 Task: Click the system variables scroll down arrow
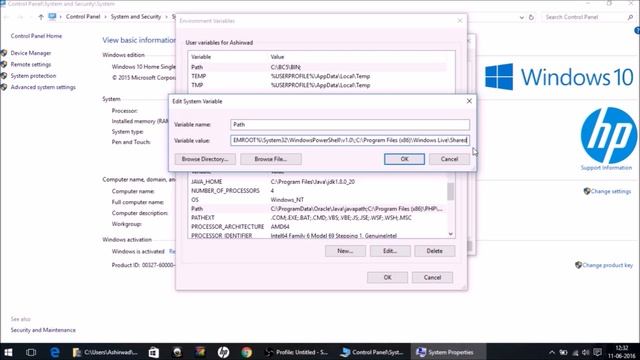(x=451, y=234)
